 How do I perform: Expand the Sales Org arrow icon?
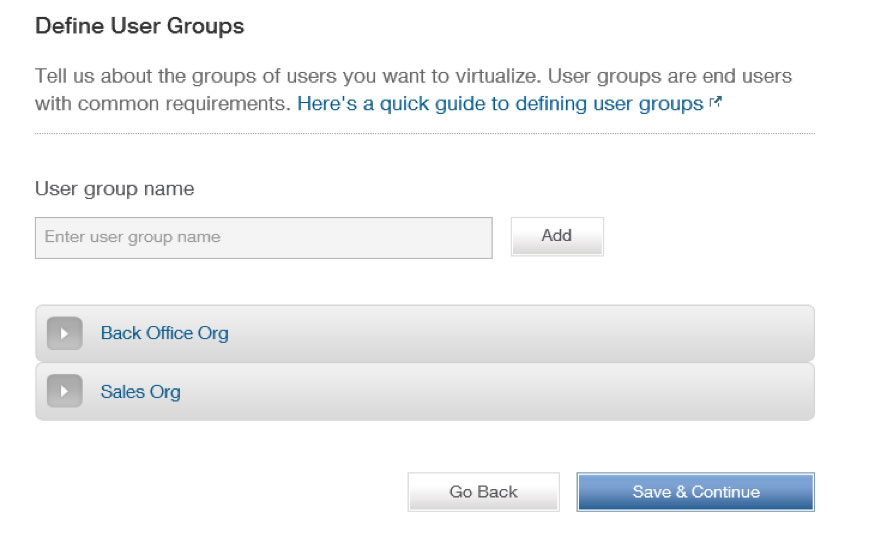point(64,391)
